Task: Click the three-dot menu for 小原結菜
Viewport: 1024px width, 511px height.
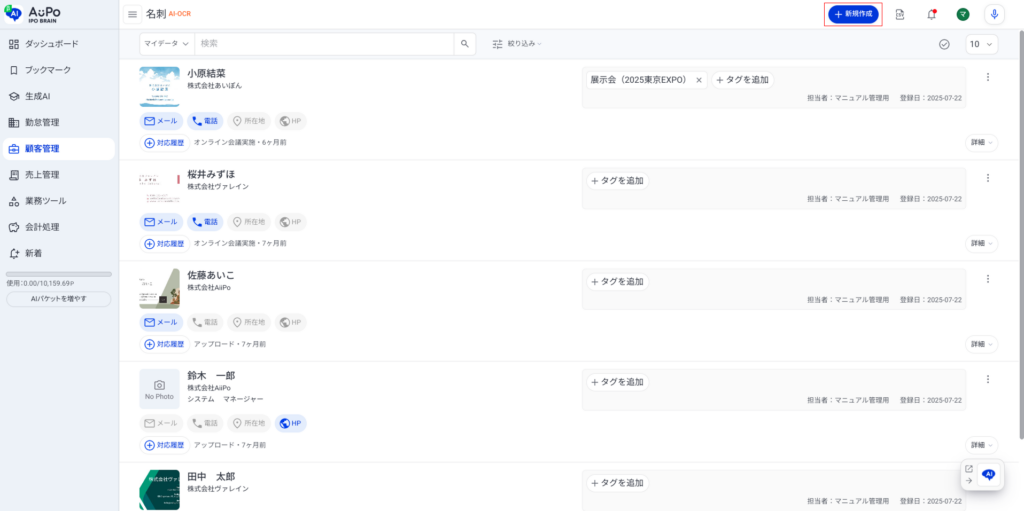Action: point(987,77)
